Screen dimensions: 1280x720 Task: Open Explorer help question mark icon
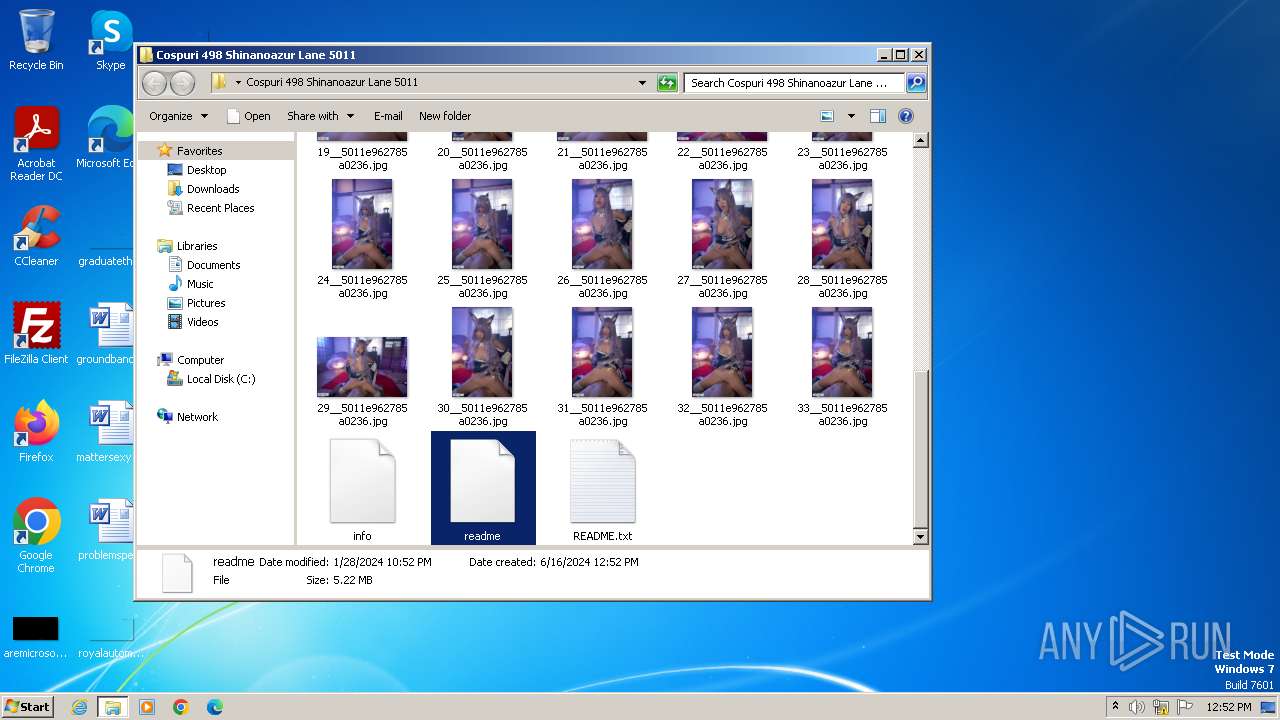(906, 116)
